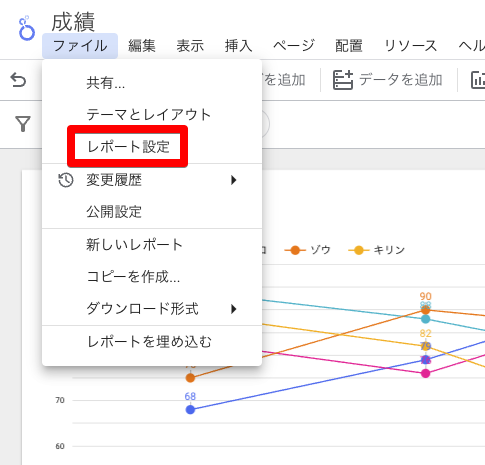Click the ゾウ orange legend marker
The image size is (485, 465).
(x=295, y=250)
